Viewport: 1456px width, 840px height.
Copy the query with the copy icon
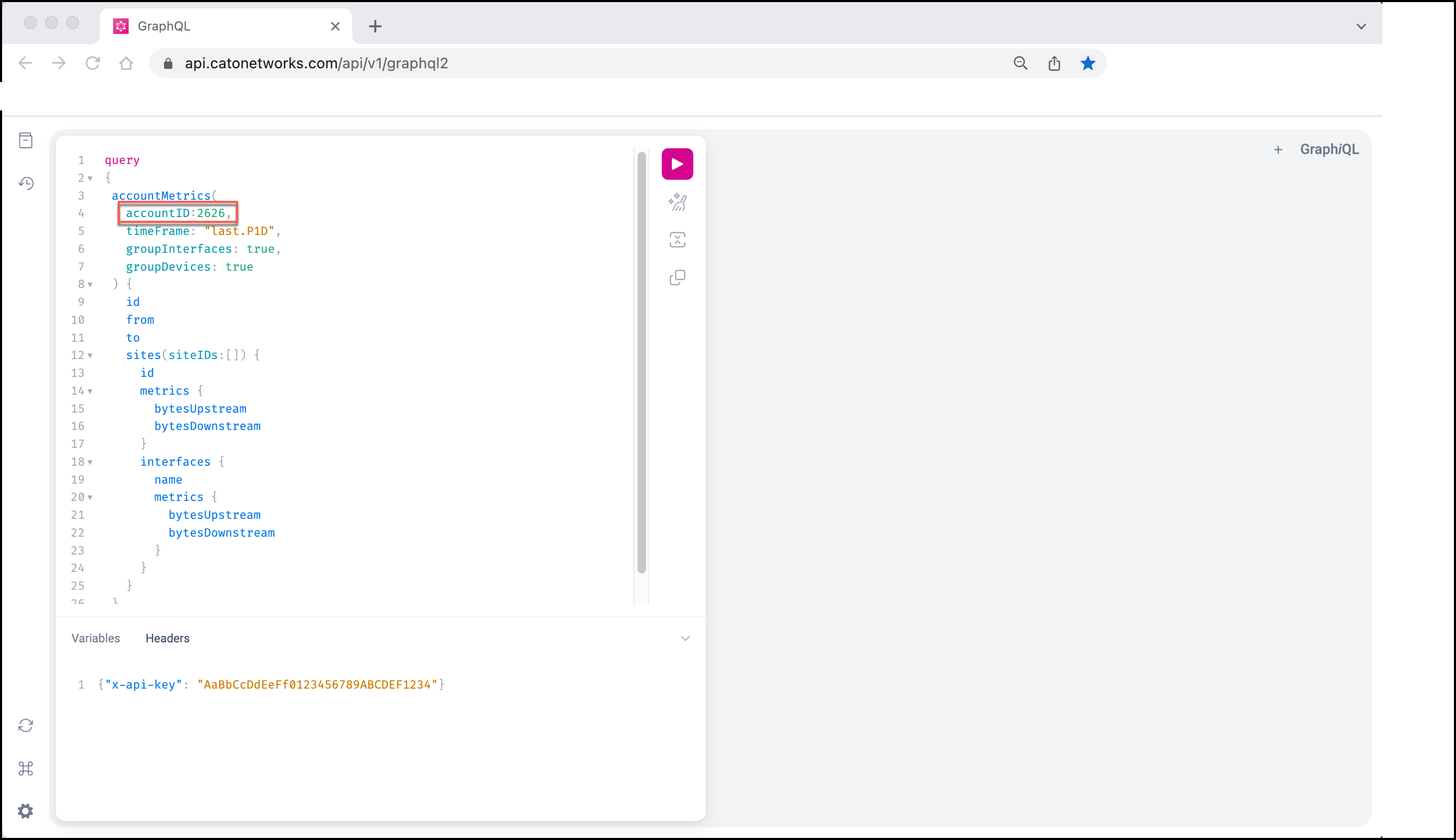pyautogui.click(x=677, y=278)
